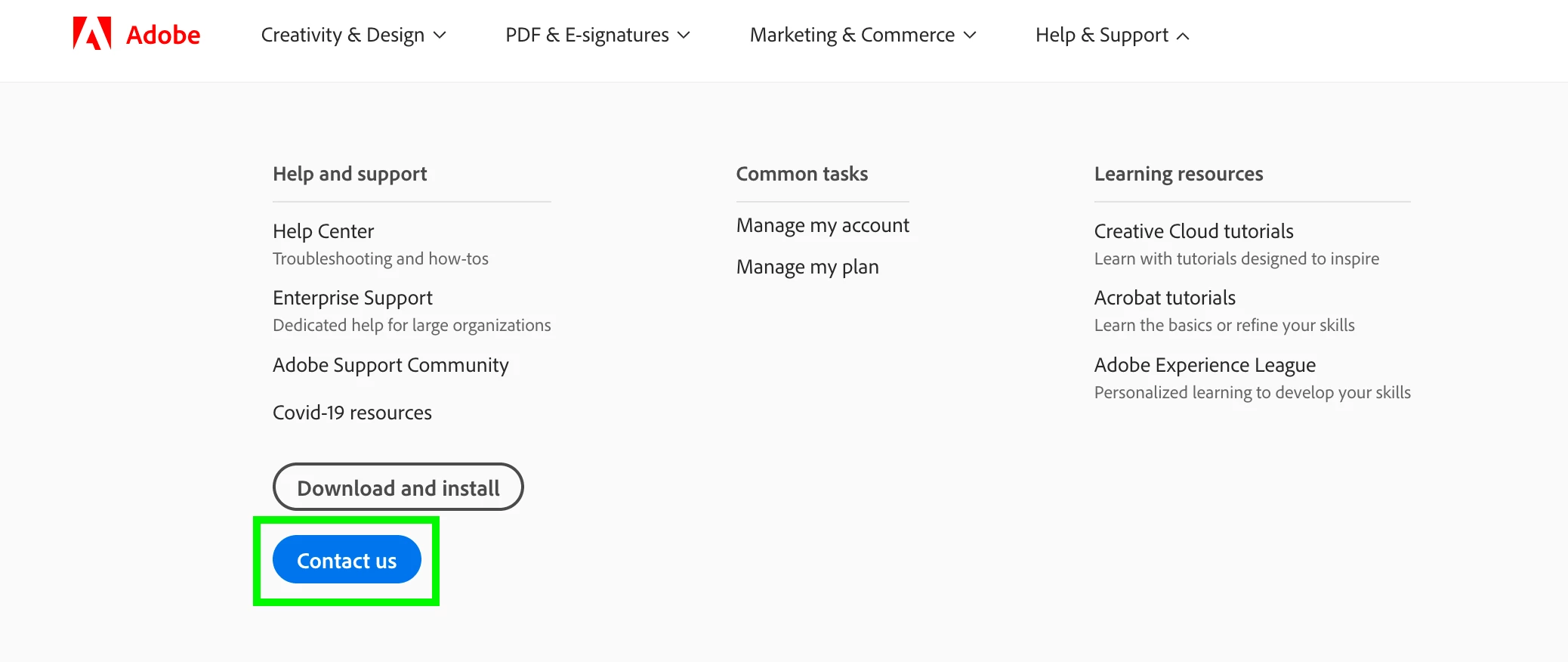Open Acrobat tutorials link
1568x662 pixels.
(x=1165, y=298)
